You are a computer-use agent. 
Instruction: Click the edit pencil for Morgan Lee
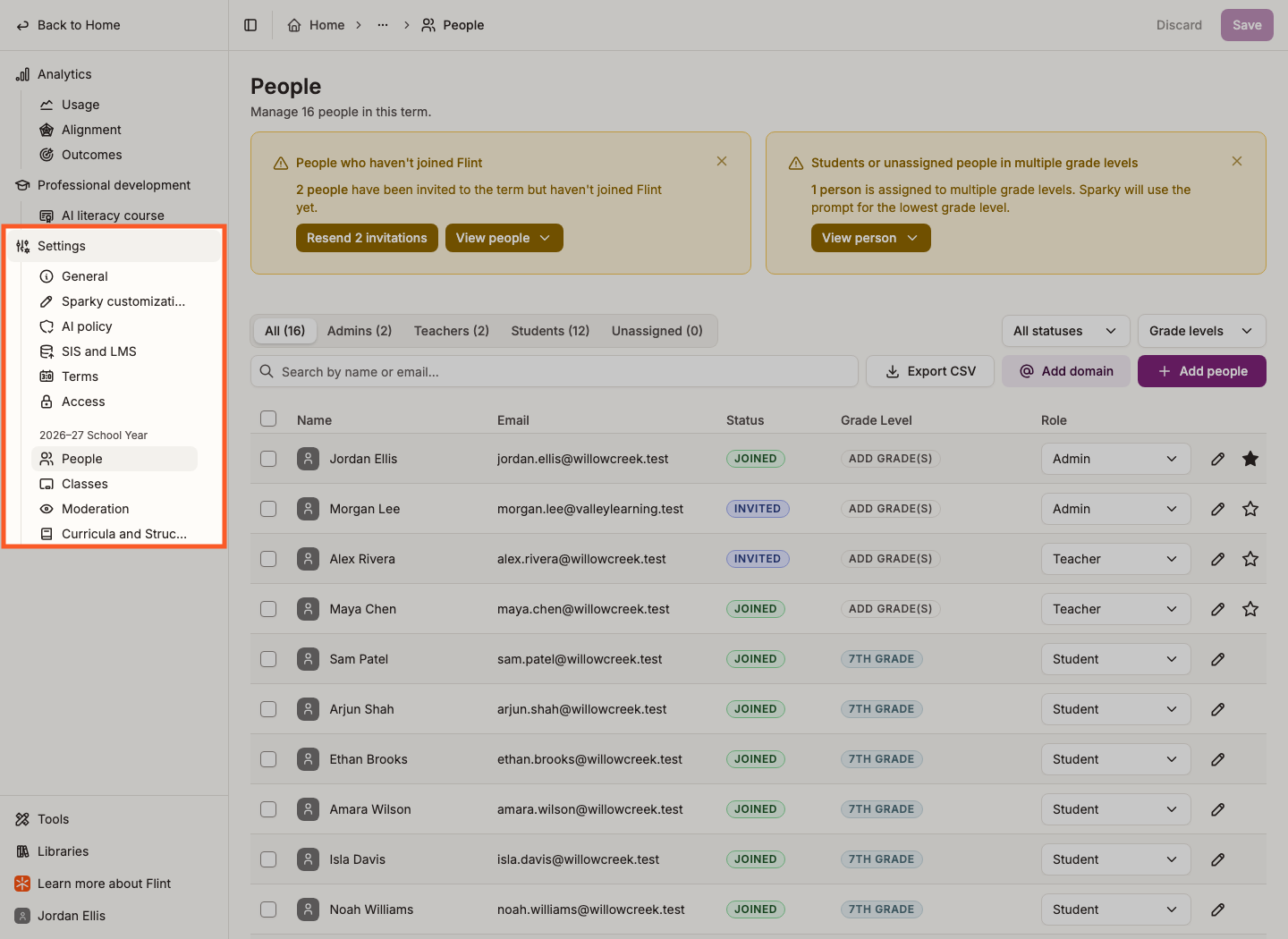(1217, 509)
